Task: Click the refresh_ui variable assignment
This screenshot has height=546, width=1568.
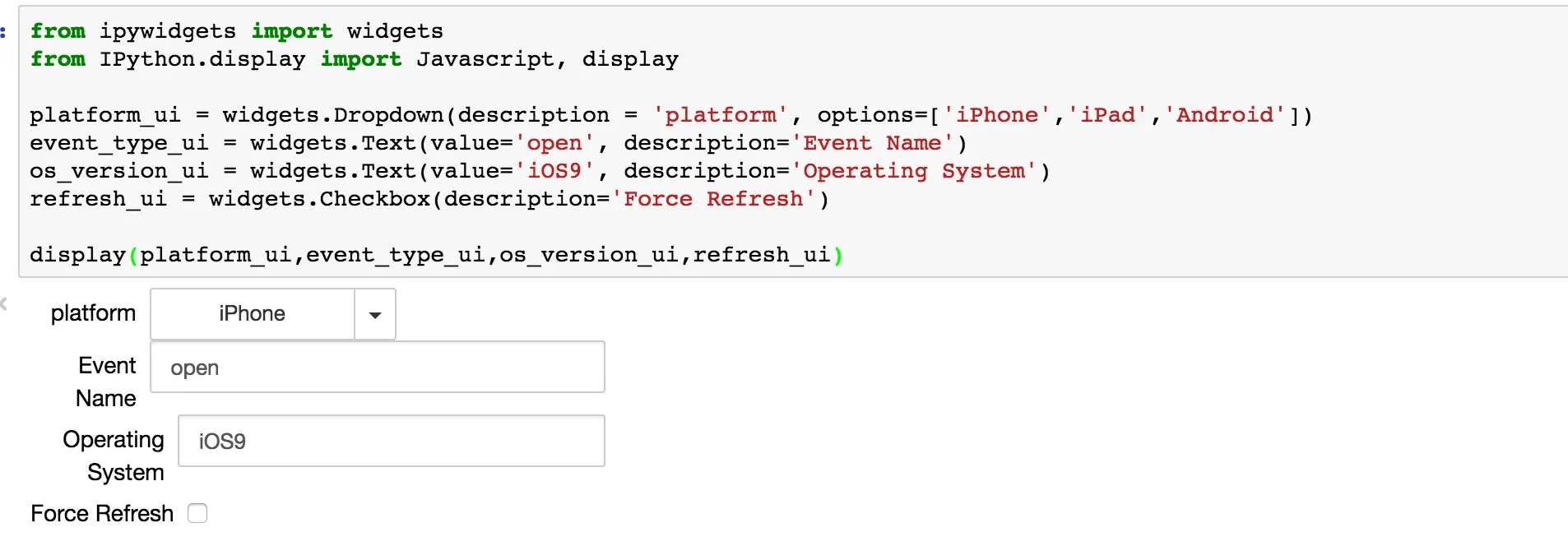Action: pos(98,199)
